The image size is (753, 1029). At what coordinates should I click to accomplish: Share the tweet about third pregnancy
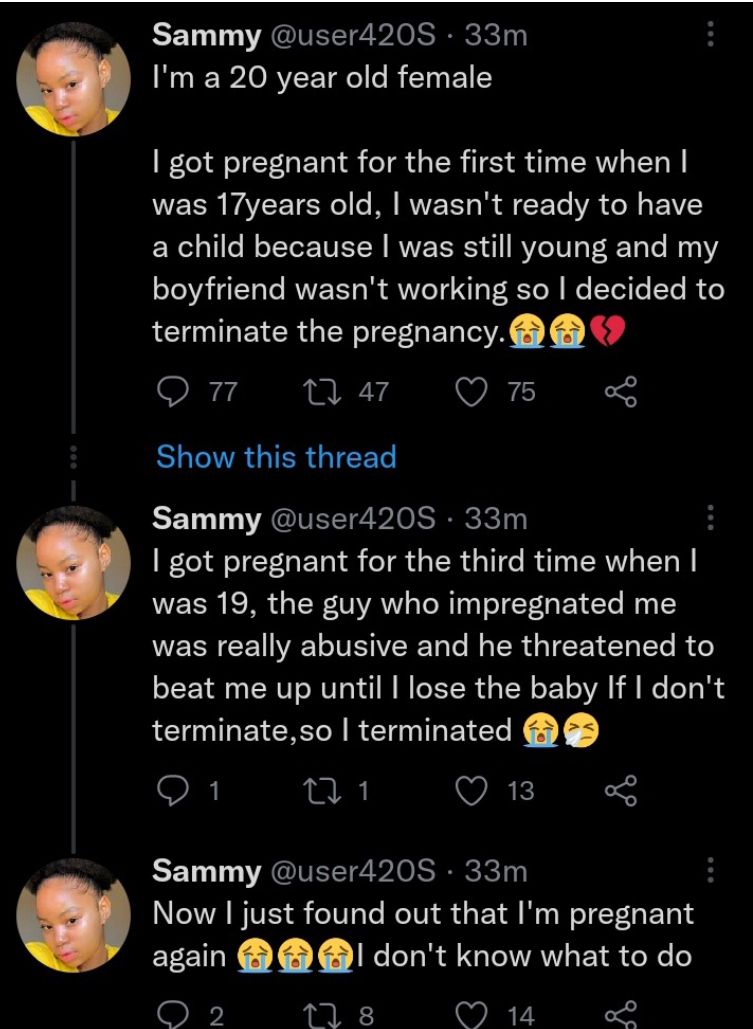click(x=621, y=791)
